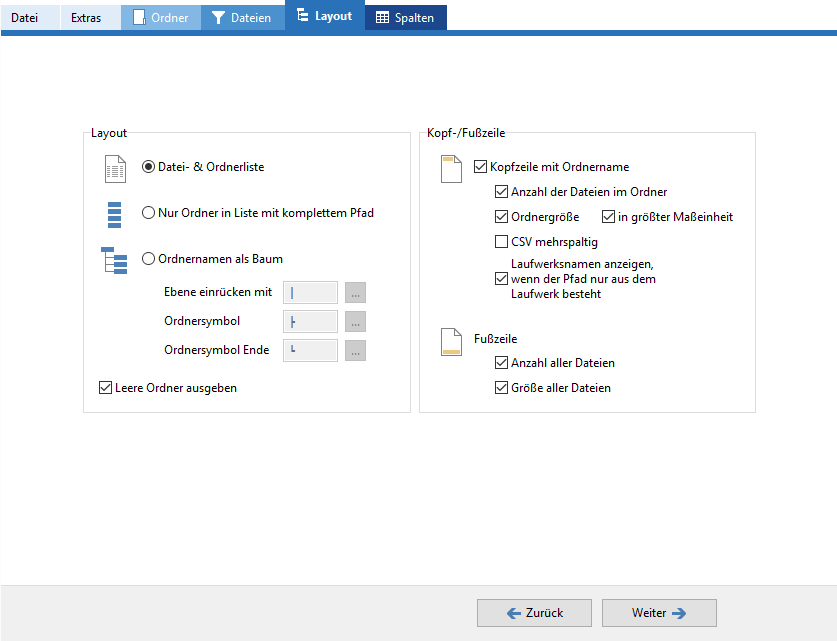The height and width of the screenshot is (641, 837).
Task: Select the Ordnernamen als Baum radio option
Action: (x=149, y=259)
